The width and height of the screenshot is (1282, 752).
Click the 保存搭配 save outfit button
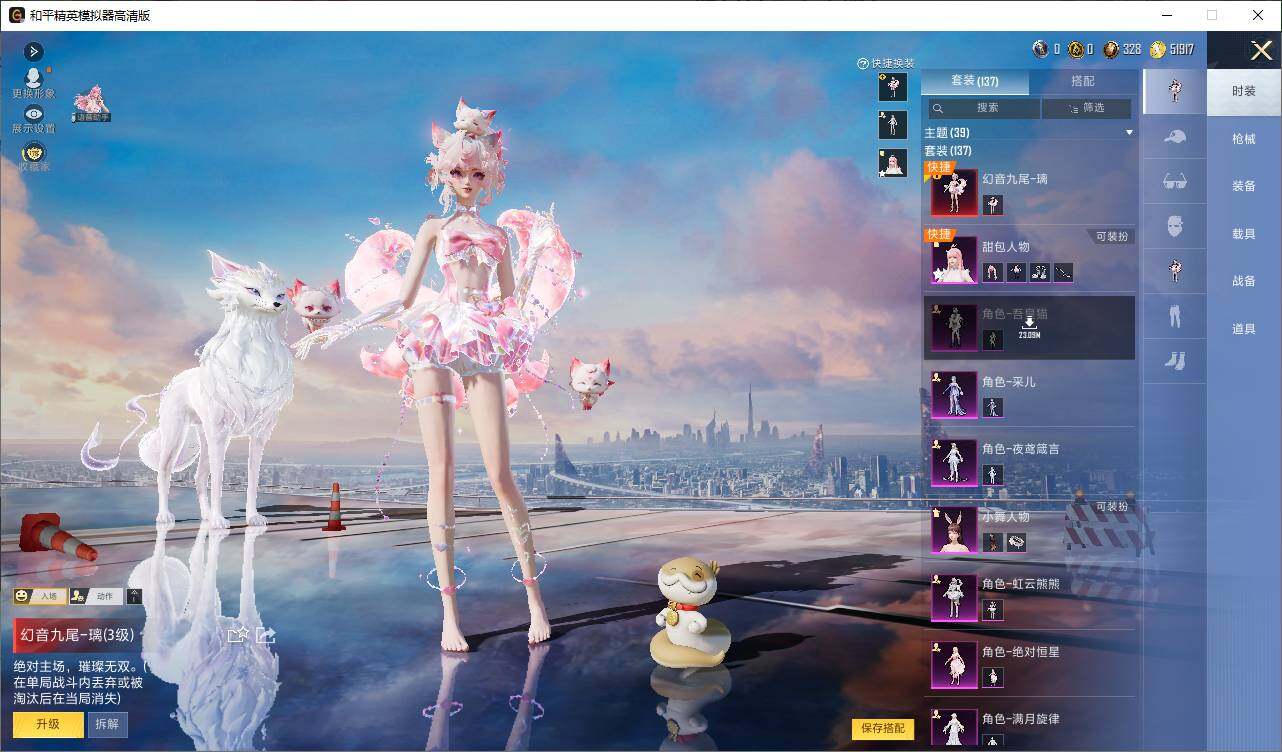point(883,728)
